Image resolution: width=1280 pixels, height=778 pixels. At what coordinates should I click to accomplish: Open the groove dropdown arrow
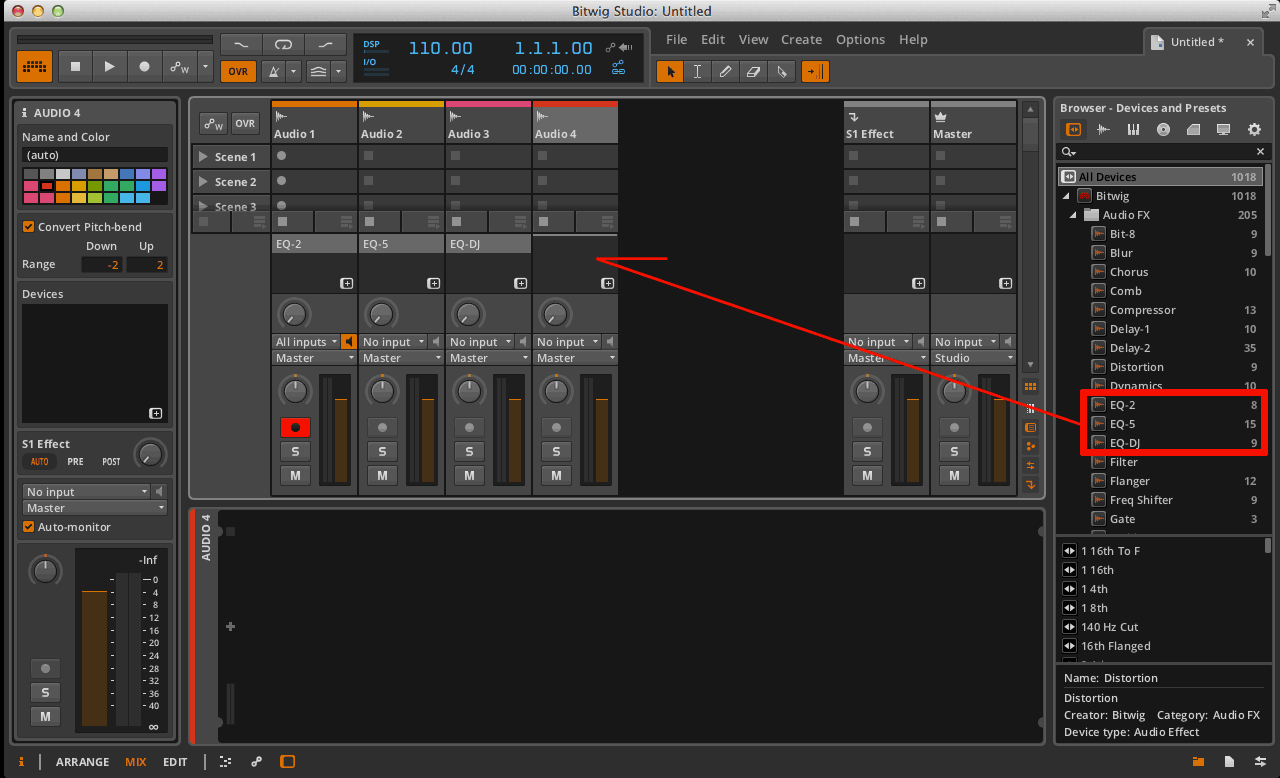[x=339, y=71]
